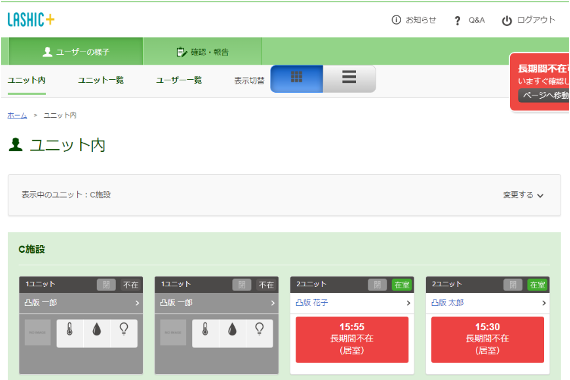Click the 不在 badge on the second 1ユニット card
The width and height of the screenshot is (570, 380).
pos(266,285)
